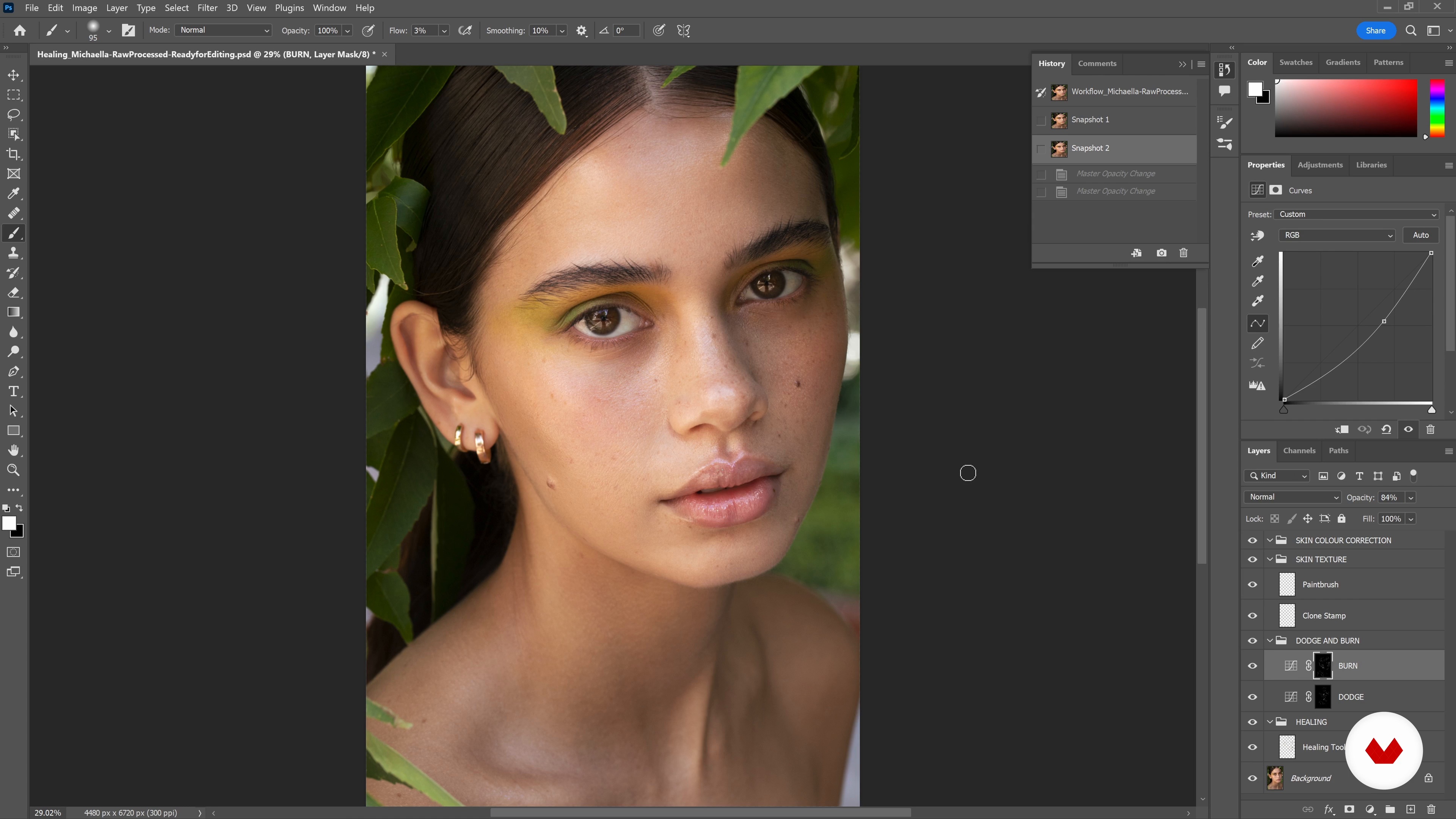Select the Lasso tool
The height and width of the screenshot is (819, 1456).
coord(14,115)
